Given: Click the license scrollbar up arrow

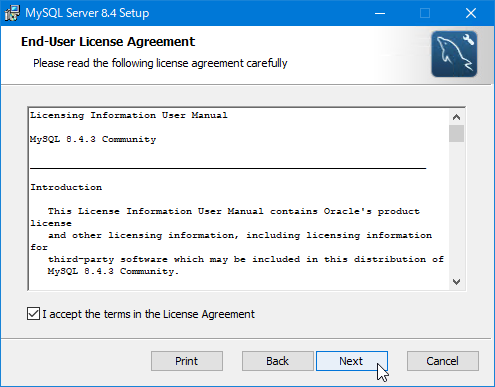Looking at the screenshot, I should coord(456,117).
